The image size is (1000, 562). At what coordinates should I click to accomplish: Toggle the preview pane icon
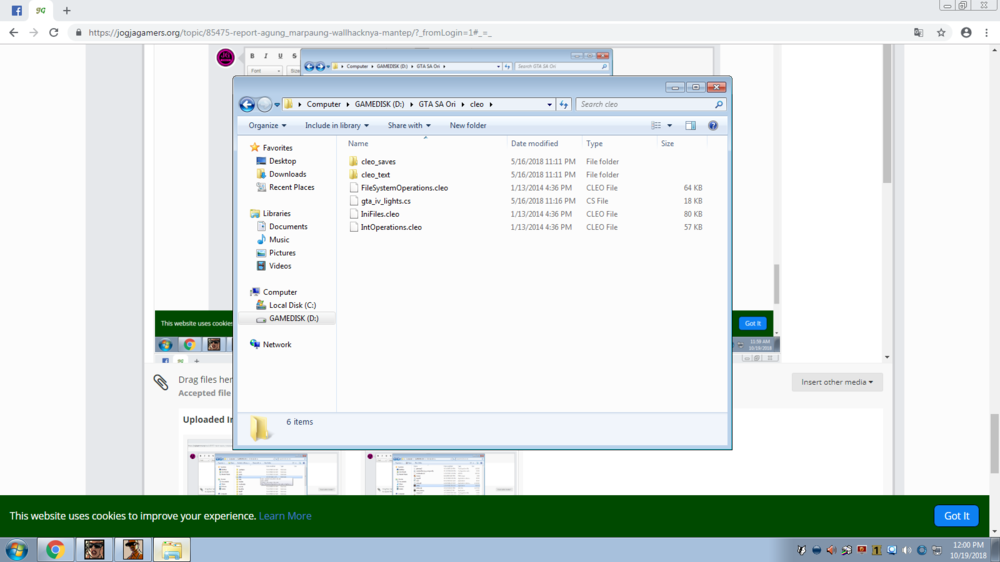click(691, 126)
